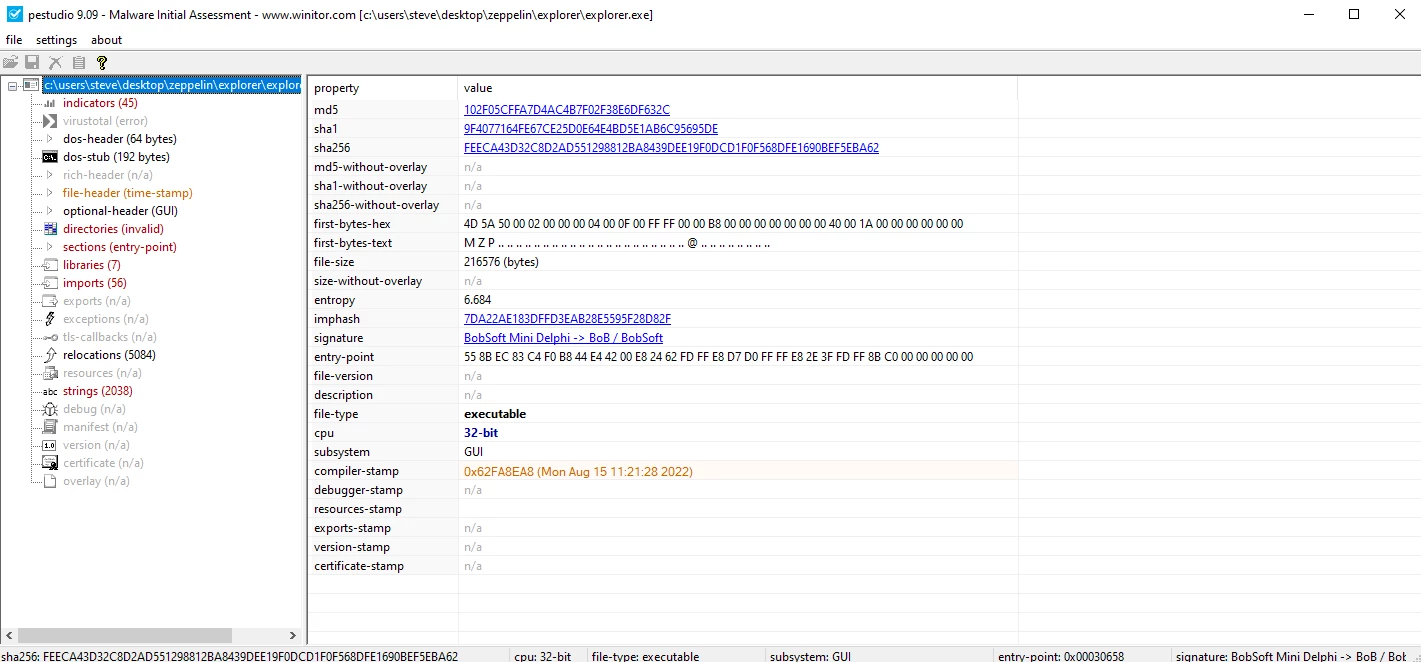Click the strings abc icon
The width and height of the screenshot is (1421, 662).
tap(50, 391)
